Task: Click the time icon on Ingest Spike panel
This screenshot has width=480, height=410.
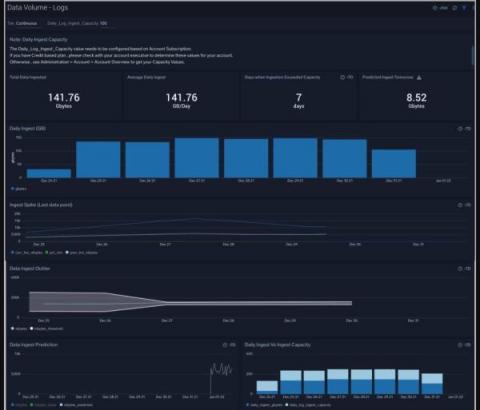Action: click(x=460, y=205)
